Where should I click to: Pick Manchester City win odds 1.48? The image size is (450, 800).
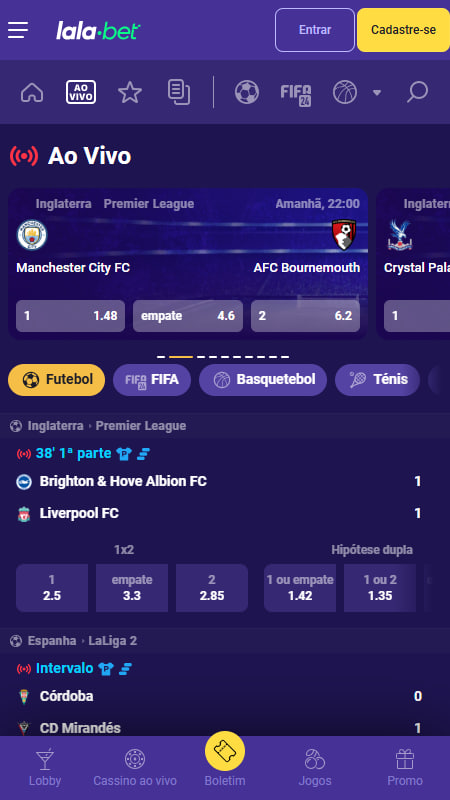click(70, 316)
